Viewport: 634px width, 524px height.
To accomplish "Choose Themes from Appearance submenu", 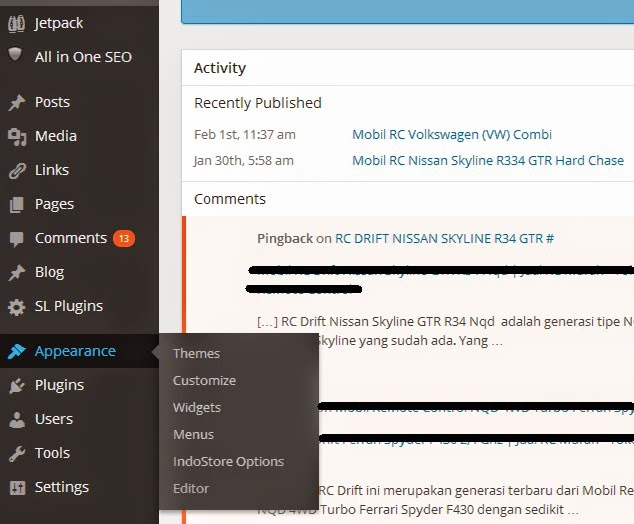I will [197, 353].
